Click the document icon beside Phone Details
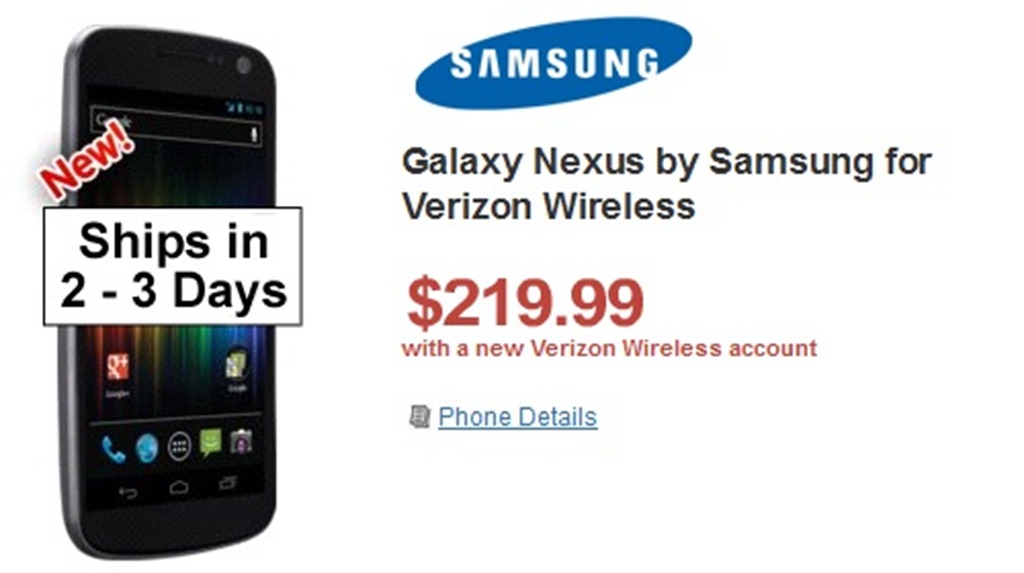Screen dimensions: 1024x573 point(419,416)
